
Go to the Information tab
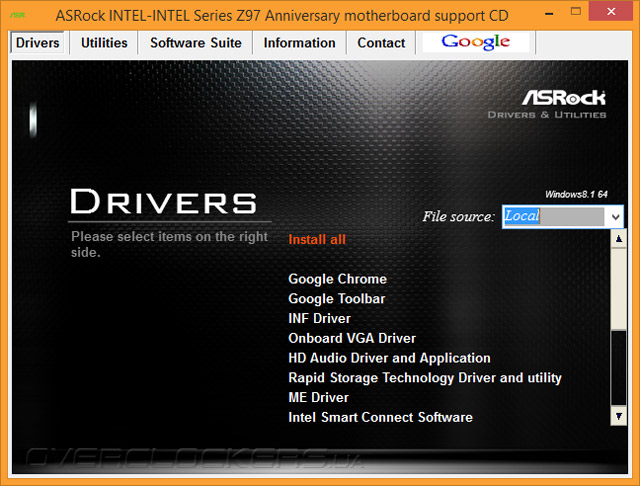tap(299, 43)
